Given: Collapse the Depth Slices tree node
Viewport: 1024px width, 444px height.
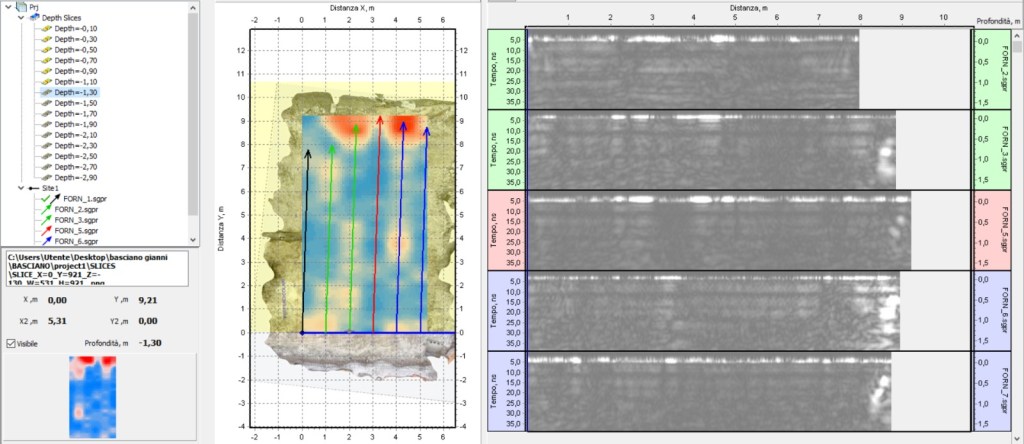Looking at the screenshot, I should click(x=22, y=17).
